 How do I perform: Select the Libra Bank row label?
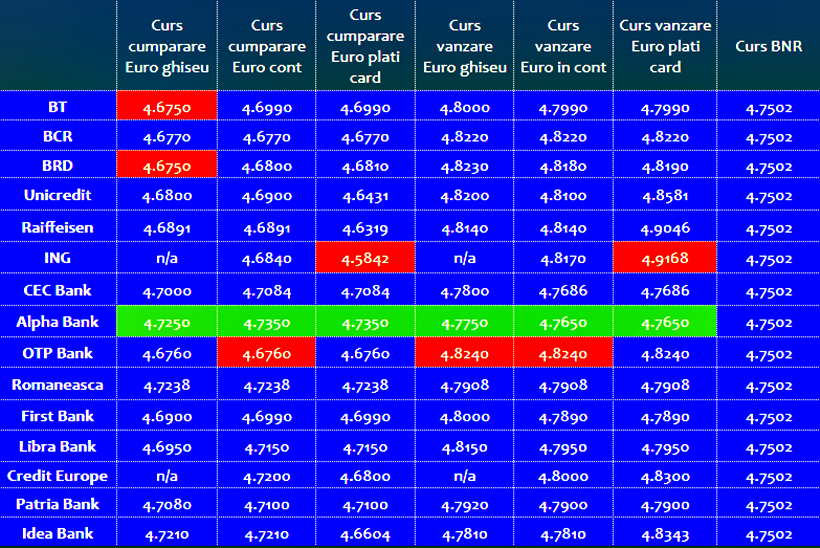[x=58, y=446]
